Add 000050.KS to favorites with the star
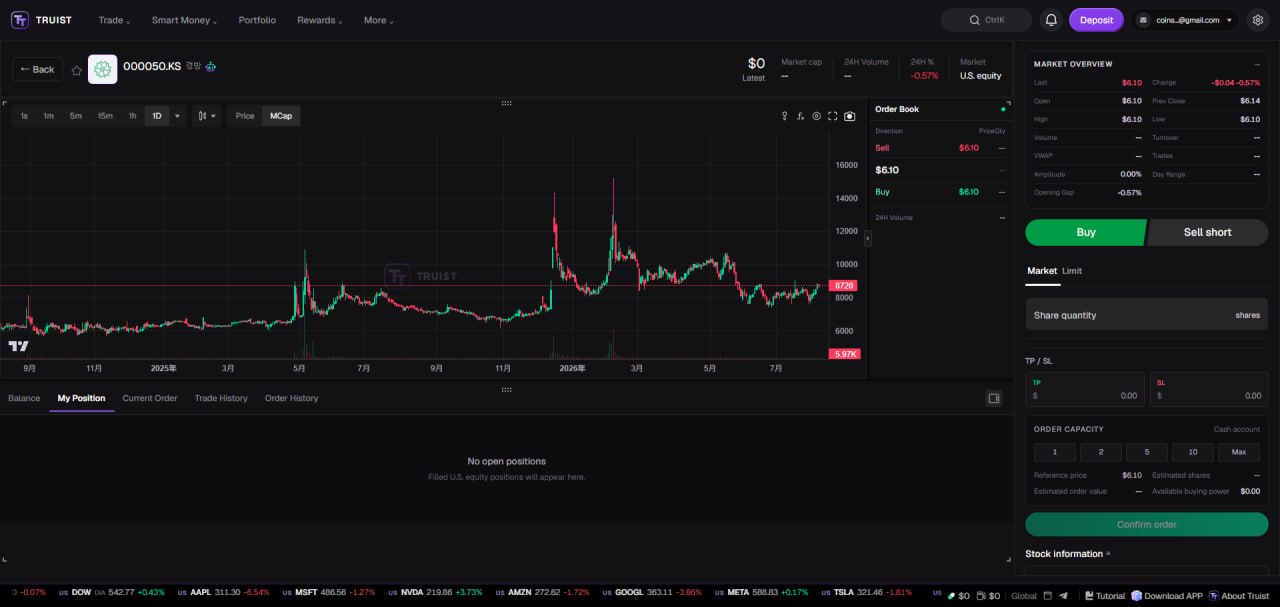Screen dimensions: 1280x607 tap(76, 70)
